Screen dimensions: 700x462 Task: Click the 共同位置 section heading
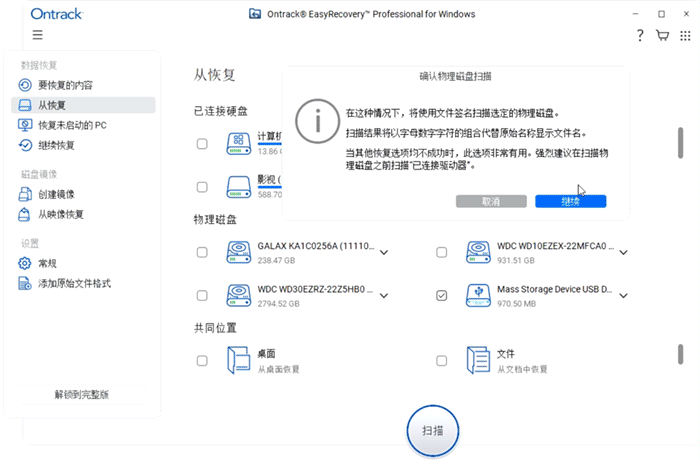tap(215, 328)
